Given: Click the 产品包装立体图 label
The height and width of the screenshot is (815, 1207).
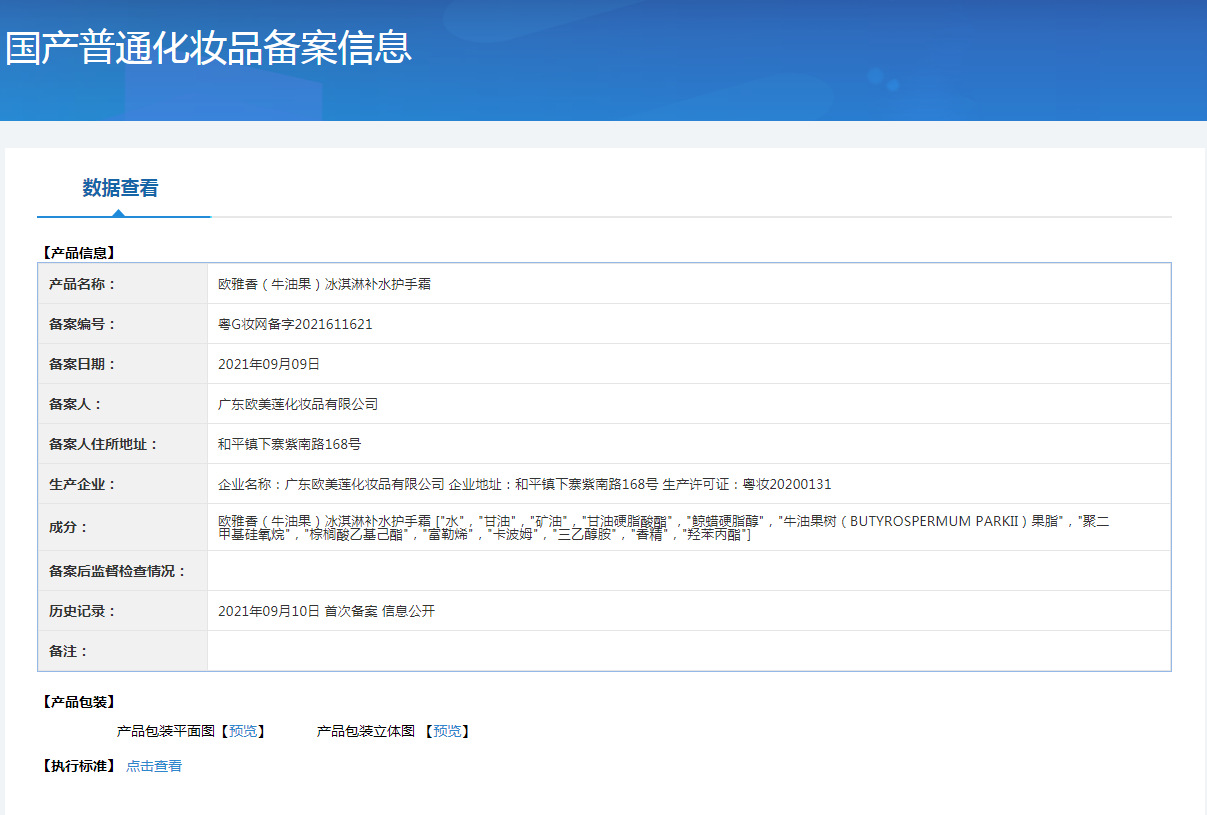Looking at the screenshot, I should point(366,731).
